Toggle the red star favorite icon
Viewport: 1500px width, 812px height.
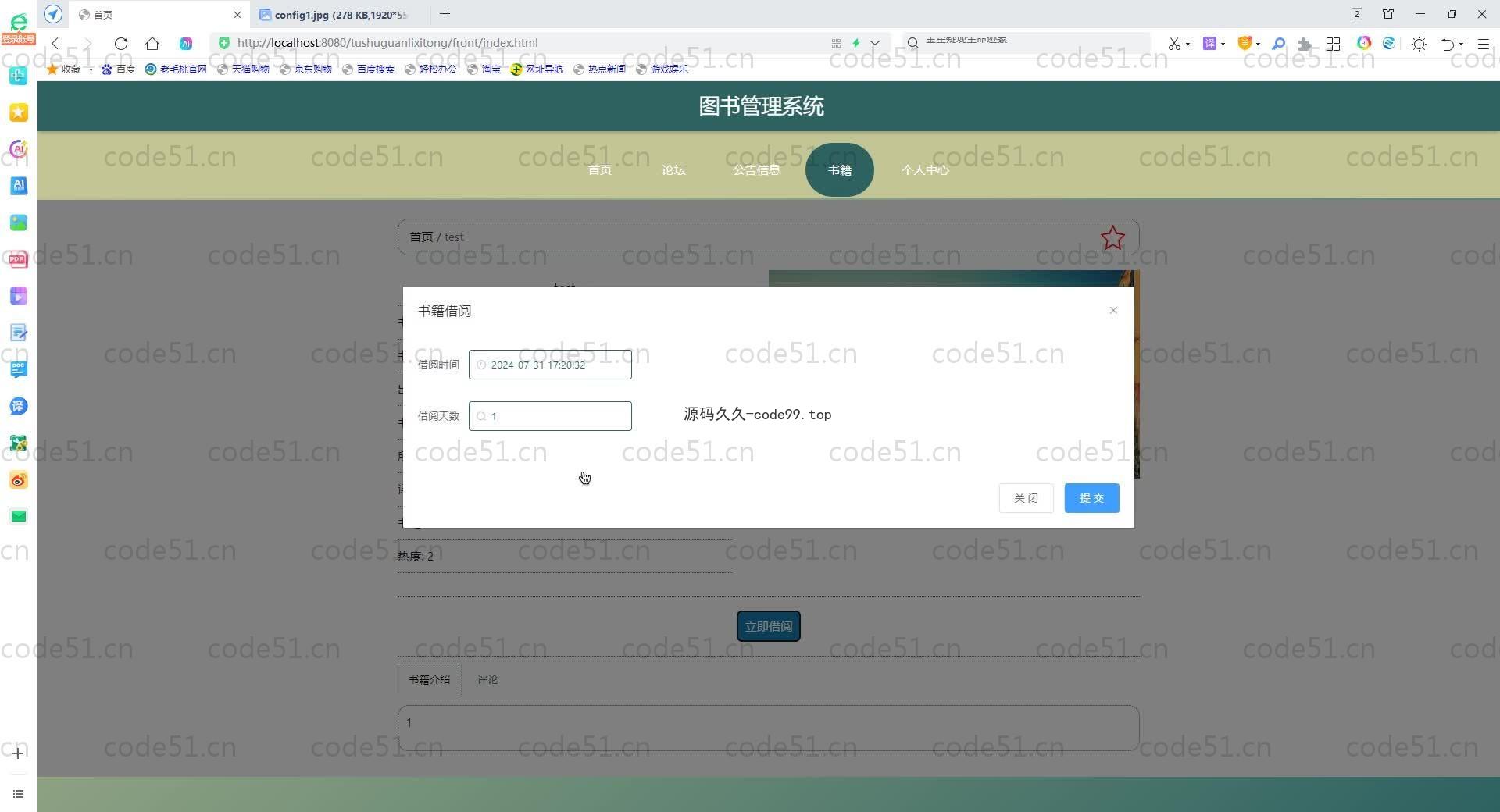point(1112,237)
